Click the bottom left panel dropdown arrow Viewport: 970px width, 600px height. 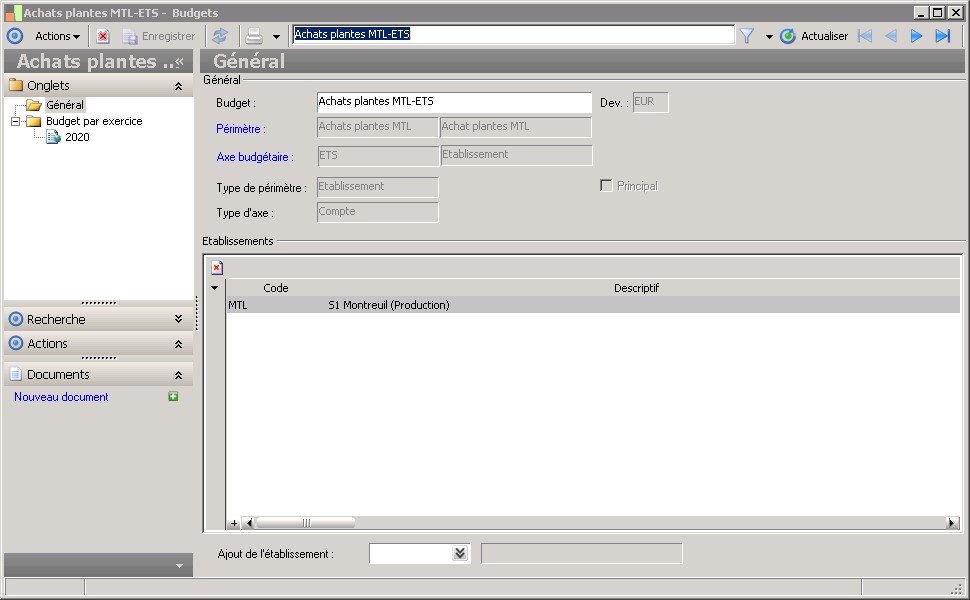[179, 566]
